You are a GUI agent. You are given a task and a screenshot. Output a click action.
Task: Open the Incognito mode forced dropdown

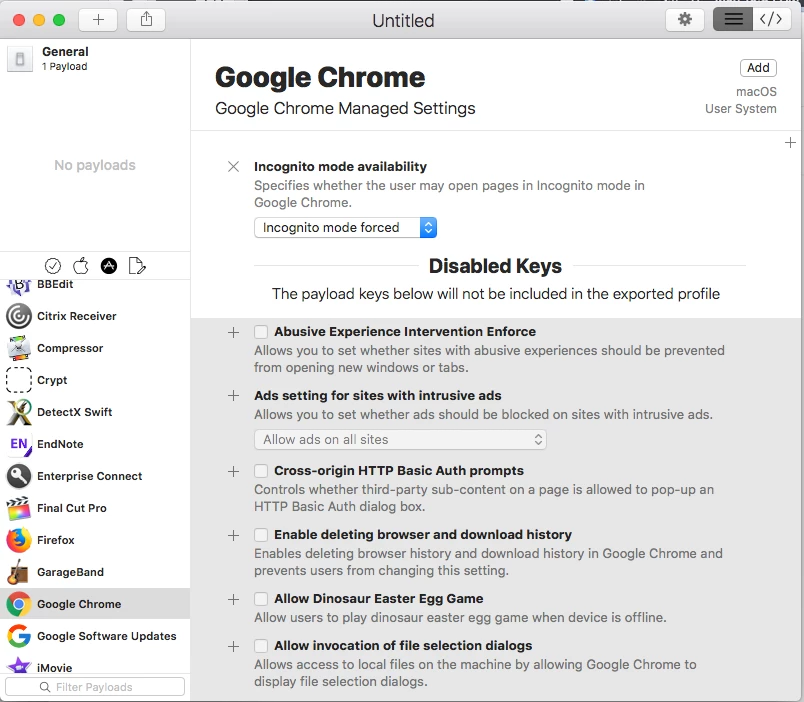pyautogui.click(x=345, y=228)
